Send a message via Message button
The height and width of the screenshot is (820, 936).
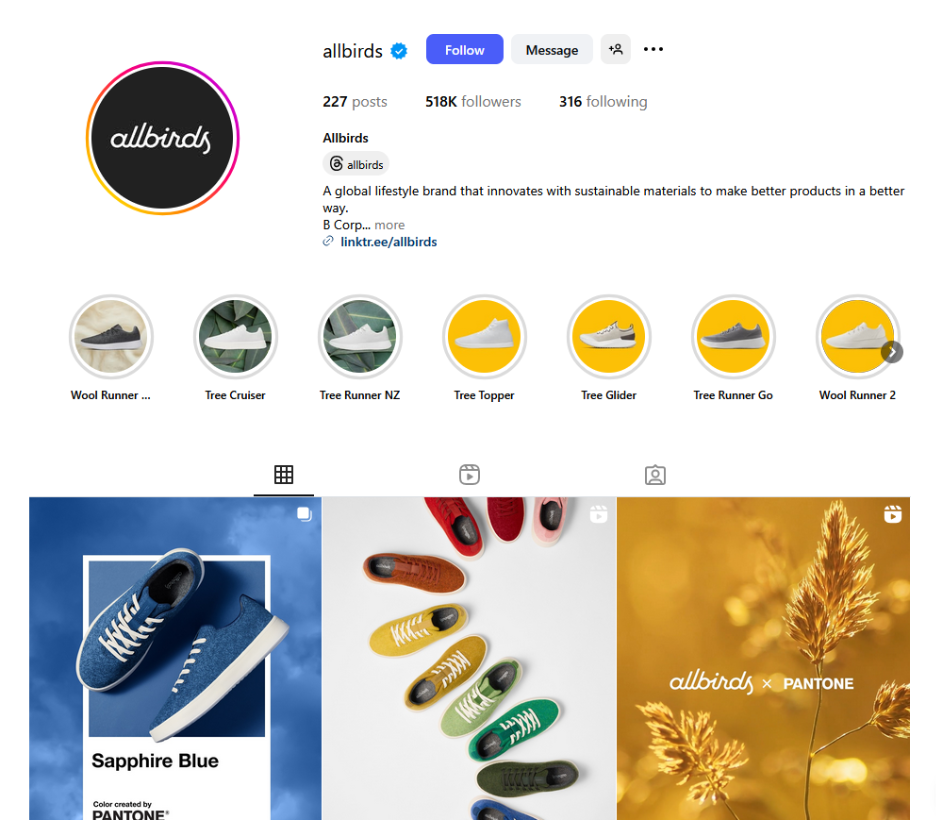[x=552, y=50]
